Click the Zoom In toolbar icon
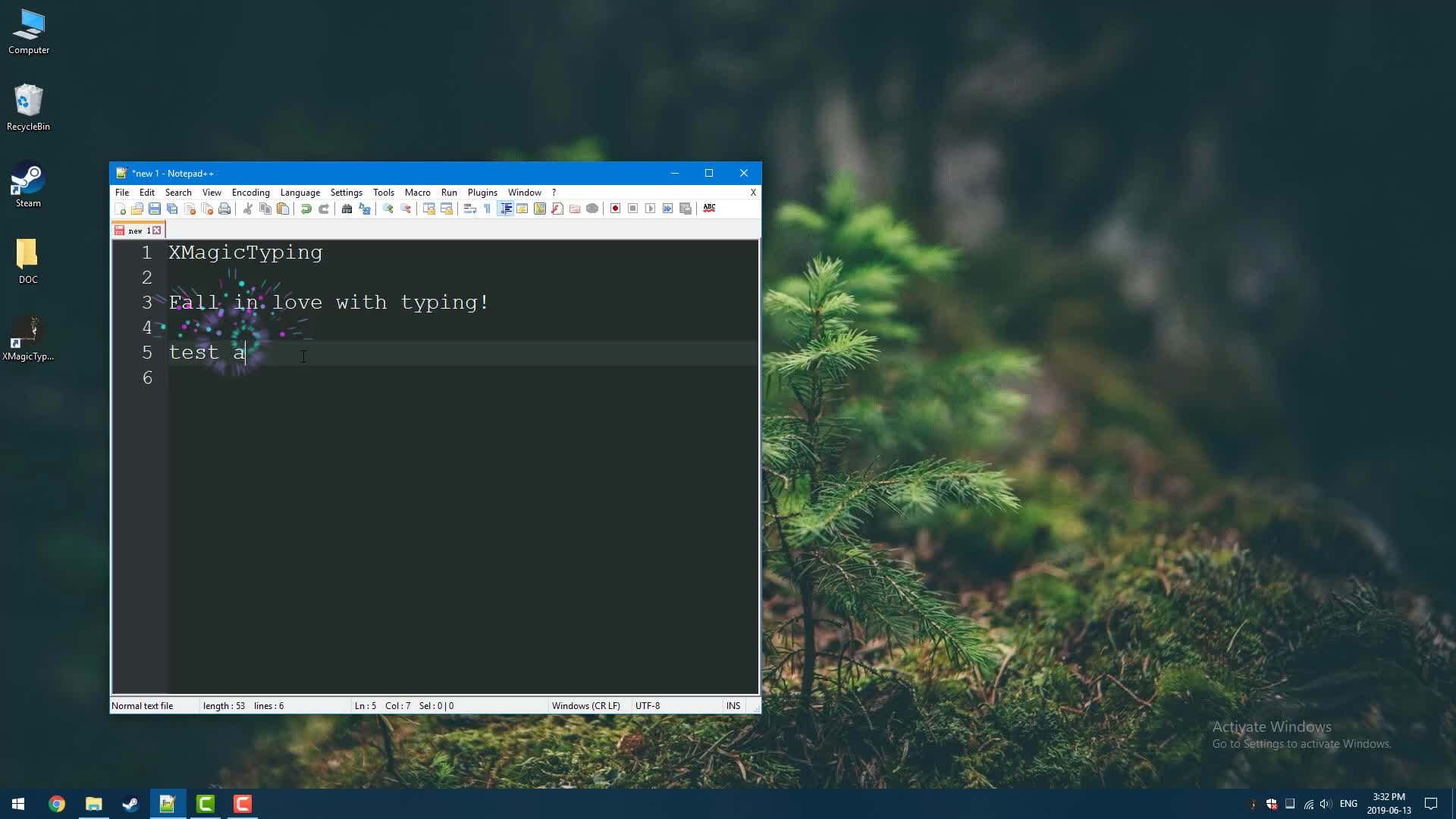Image resolution: width=1456 pixels, height=819 pixels. point(388,209)
